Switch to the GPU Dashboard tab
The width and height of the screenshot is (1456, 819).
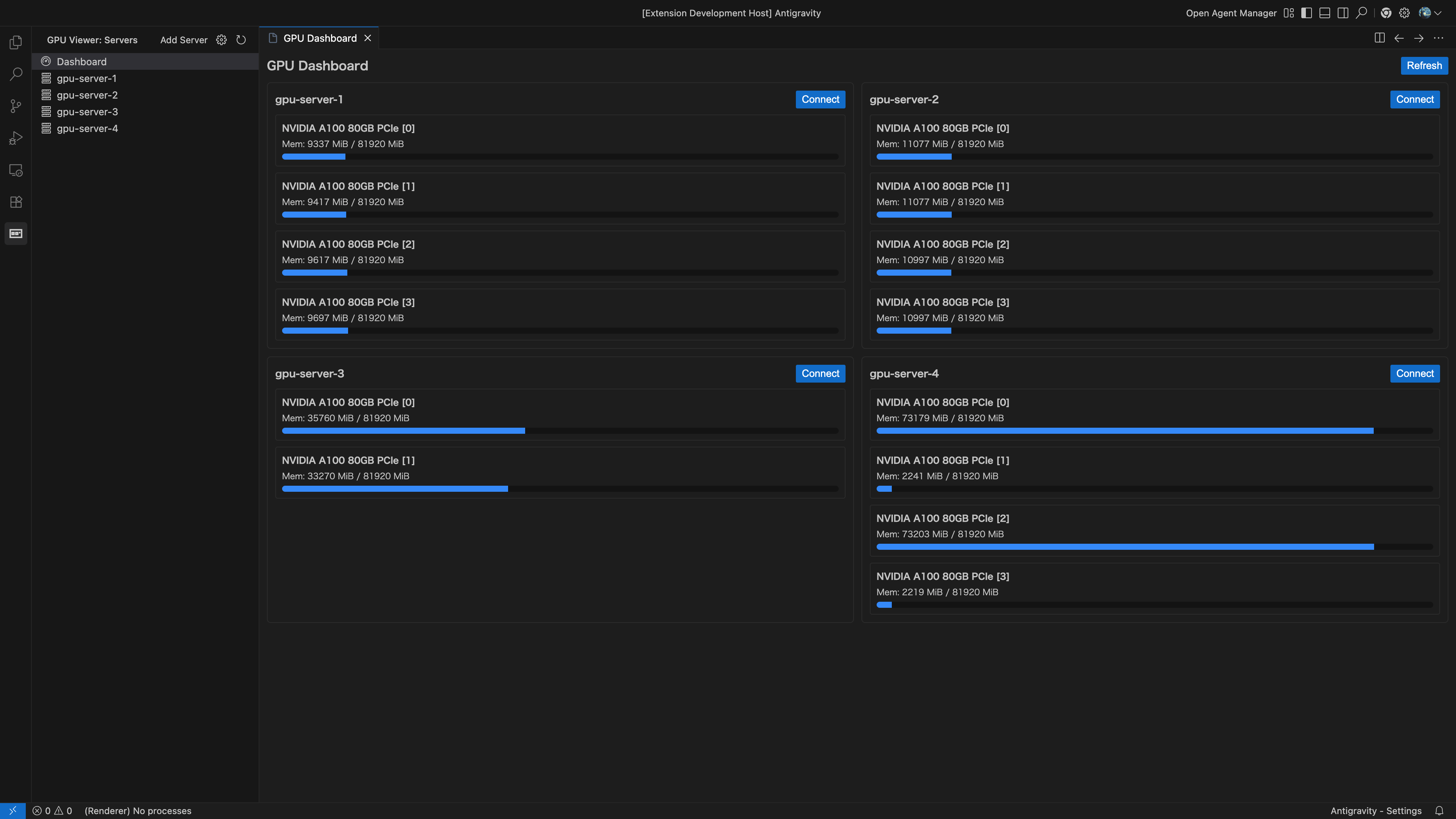(x=319, y=38)
